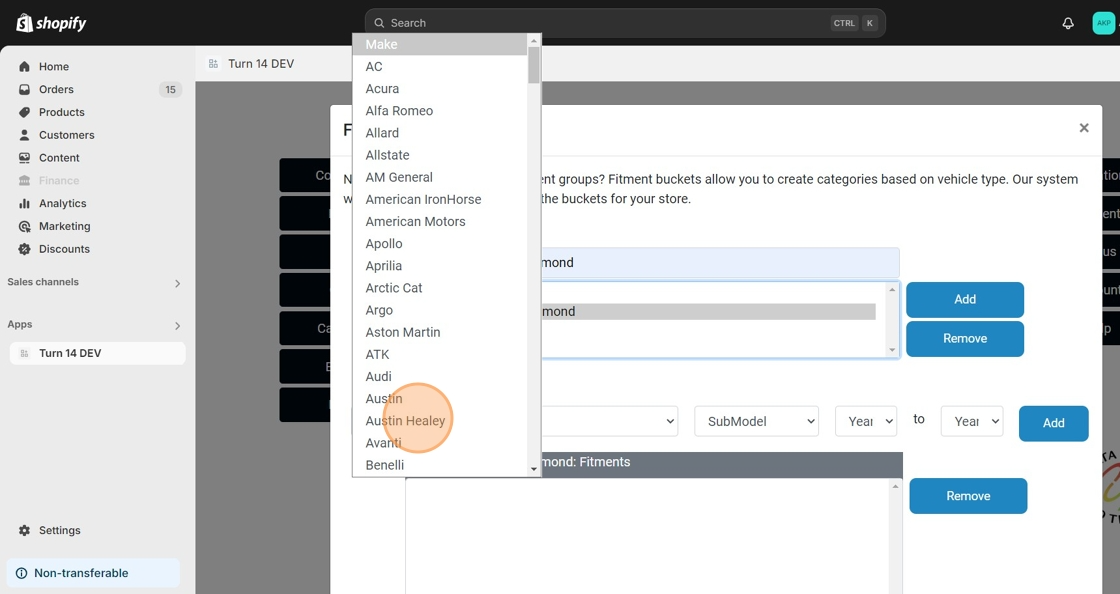This screenshot has height=594, width=1120.
Task: Click the Orders inbox icon
Action: coord(24,89)
